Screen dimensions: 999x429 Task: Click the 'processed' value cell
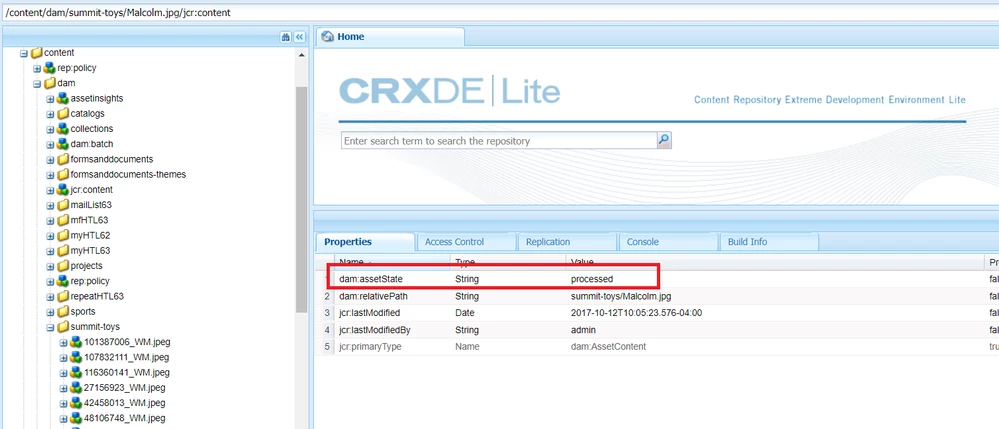click(x=592, y=279)
